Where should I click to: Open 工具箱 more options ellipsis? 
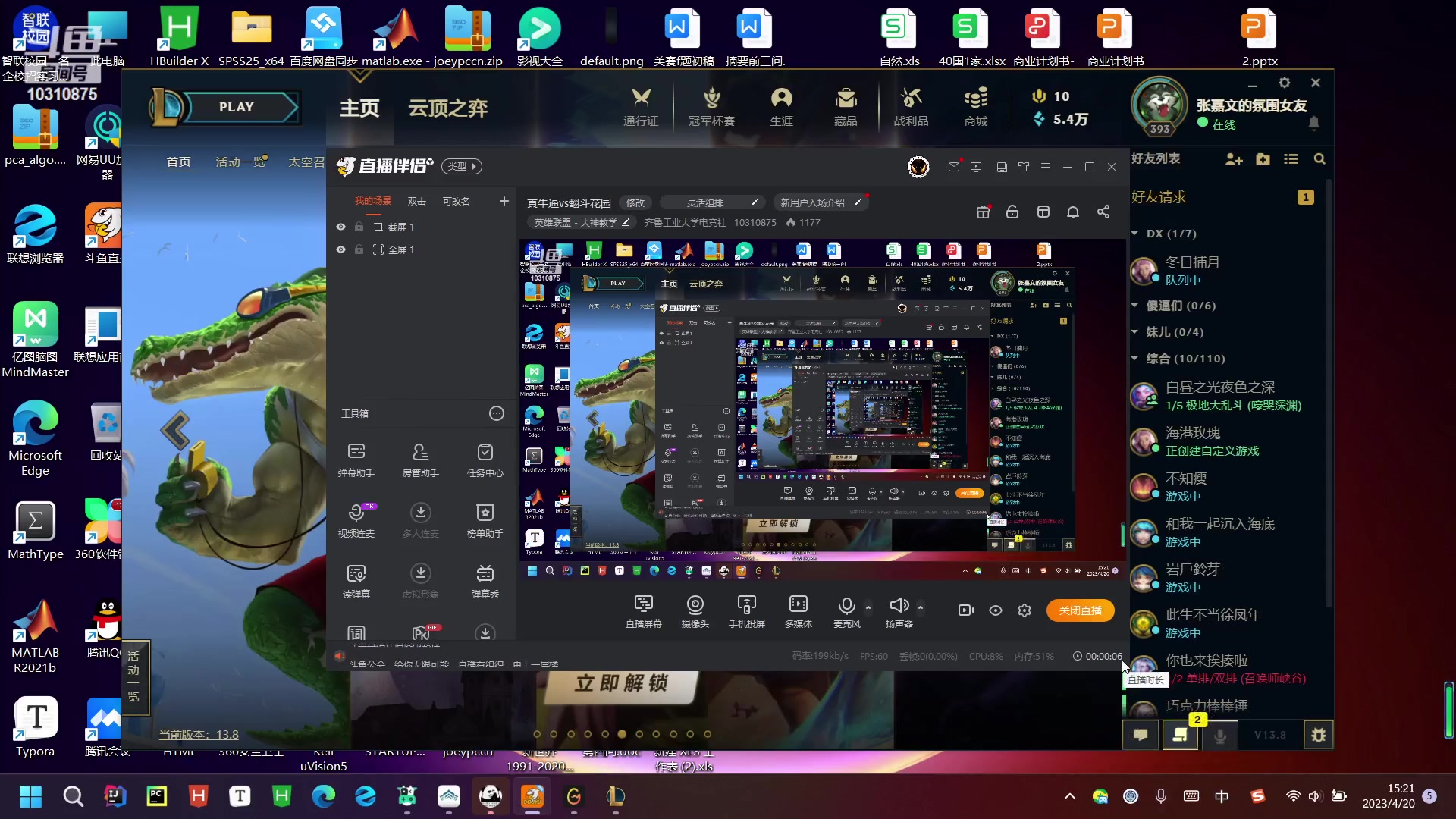497,413
